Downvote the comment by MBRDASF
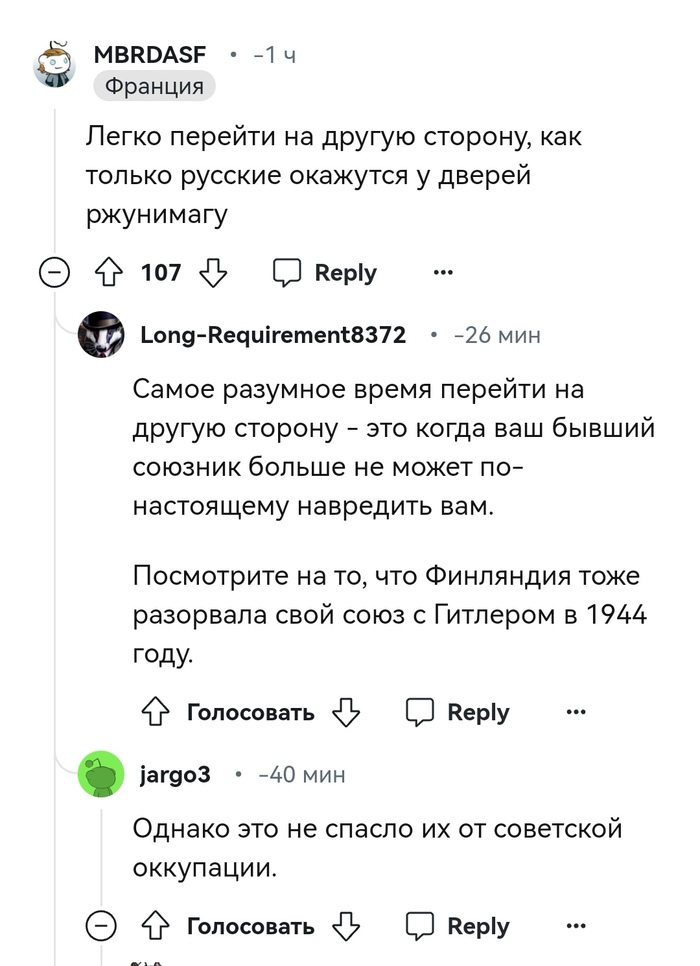The image size is (700, 966). (x=211, y=272)
